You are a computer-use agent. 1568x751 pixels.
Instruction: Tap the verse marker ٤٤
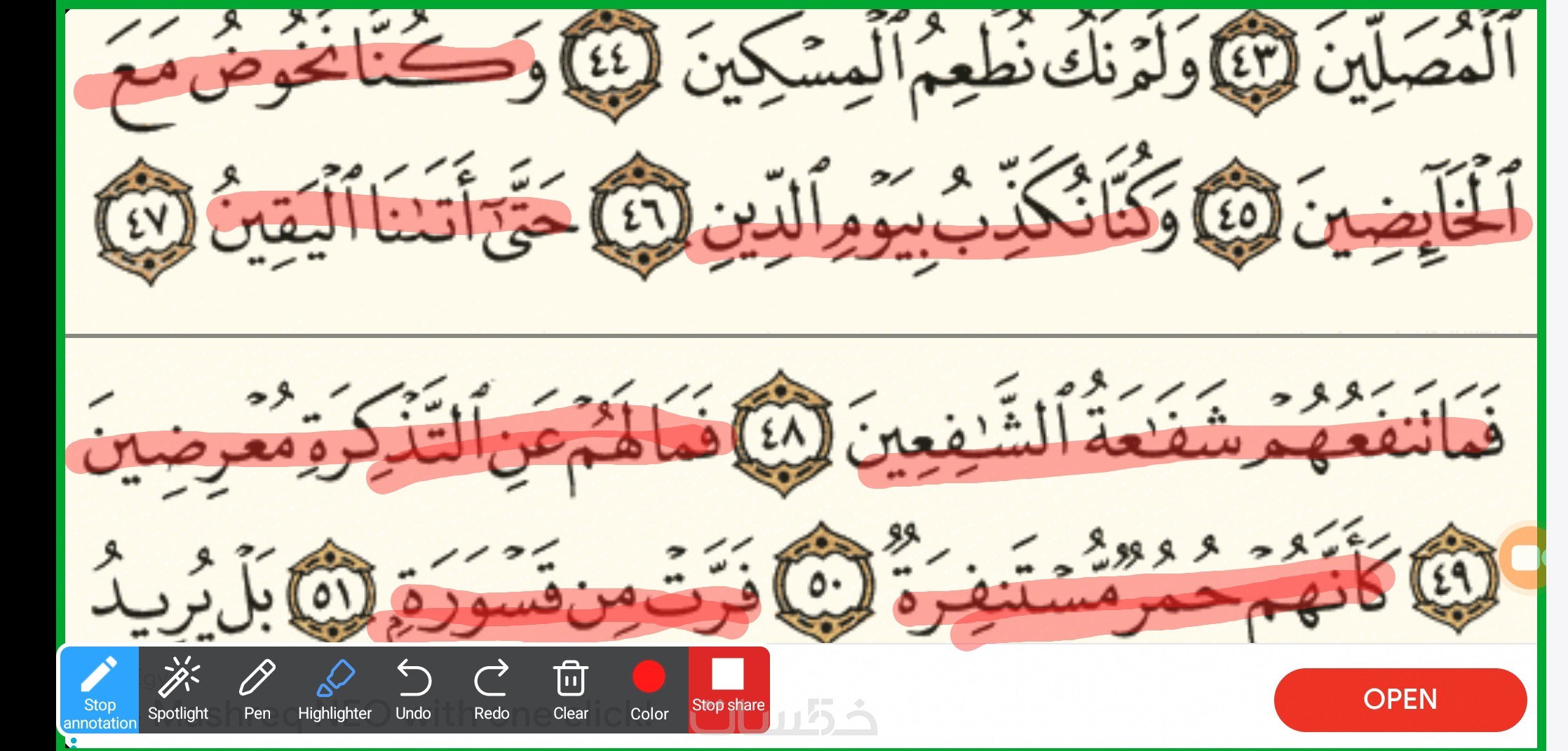[x=611, y=63]
